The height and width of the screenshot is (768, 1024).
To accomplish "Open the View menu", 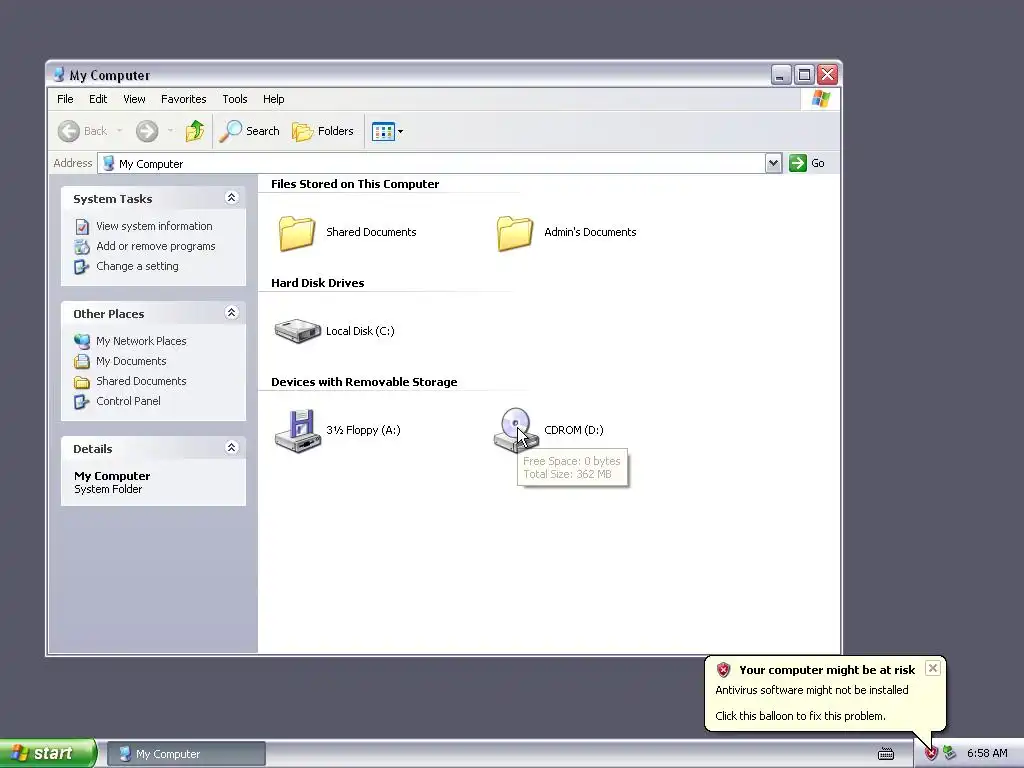I will pos(135,99).
